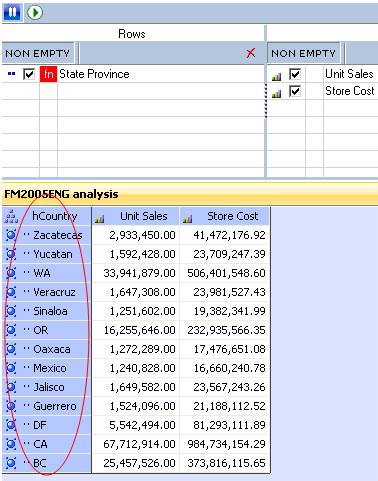
Task: Click the red fn function icon
Action: (48, 74)
